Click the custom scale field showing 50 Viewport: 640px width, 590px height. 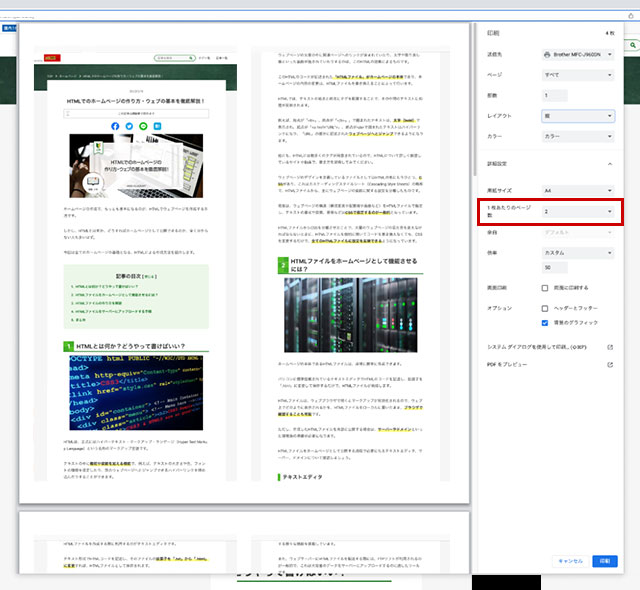(554, 268)
